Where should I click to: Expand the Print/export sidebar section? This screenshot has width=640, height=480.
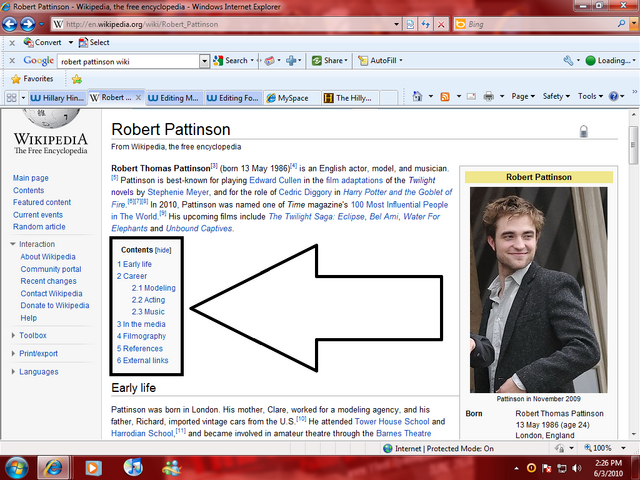click(x=13, y=353)
